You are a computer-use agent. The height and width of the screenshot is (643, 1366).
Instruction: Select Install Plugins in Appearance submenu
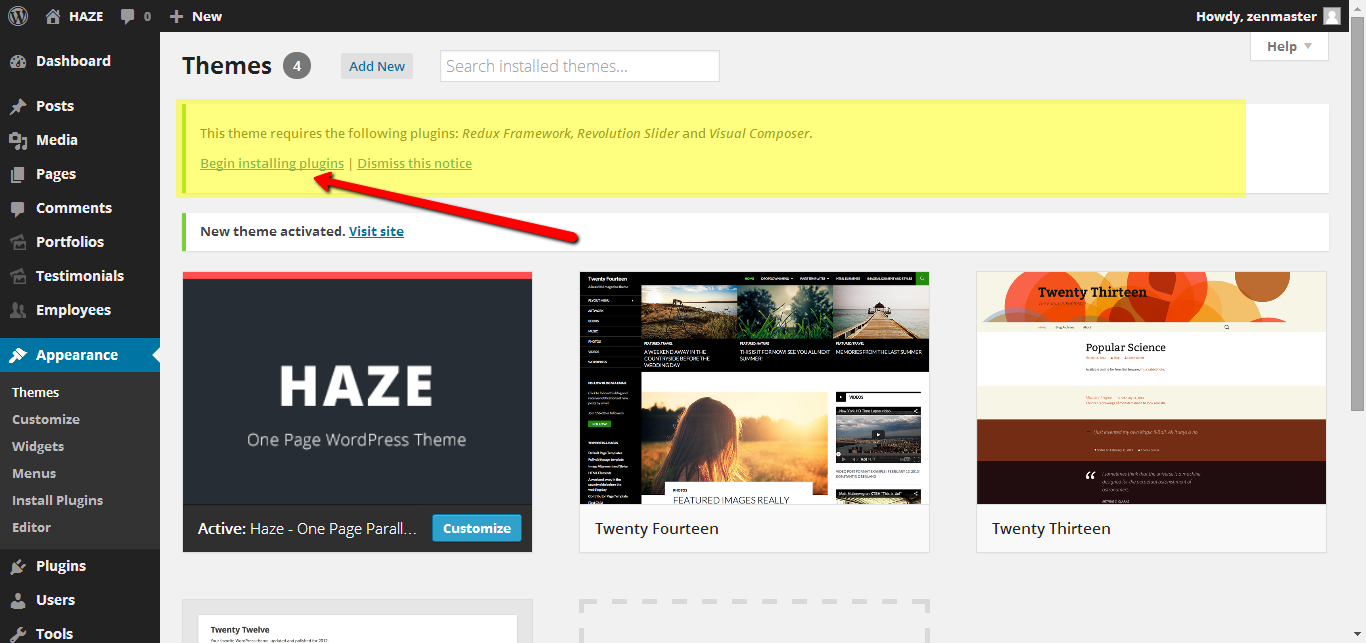tap(57, 500)
